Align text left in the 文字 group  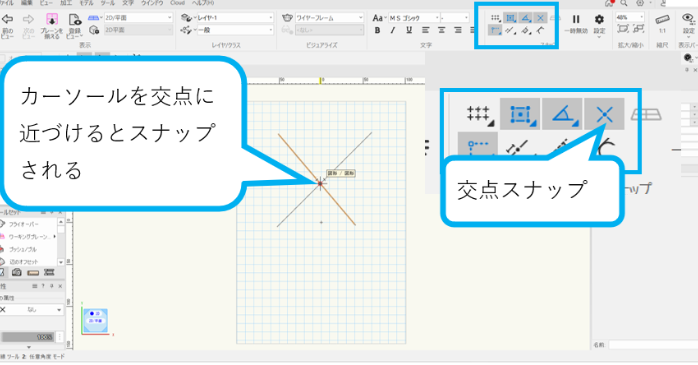[x=426, y=30]
